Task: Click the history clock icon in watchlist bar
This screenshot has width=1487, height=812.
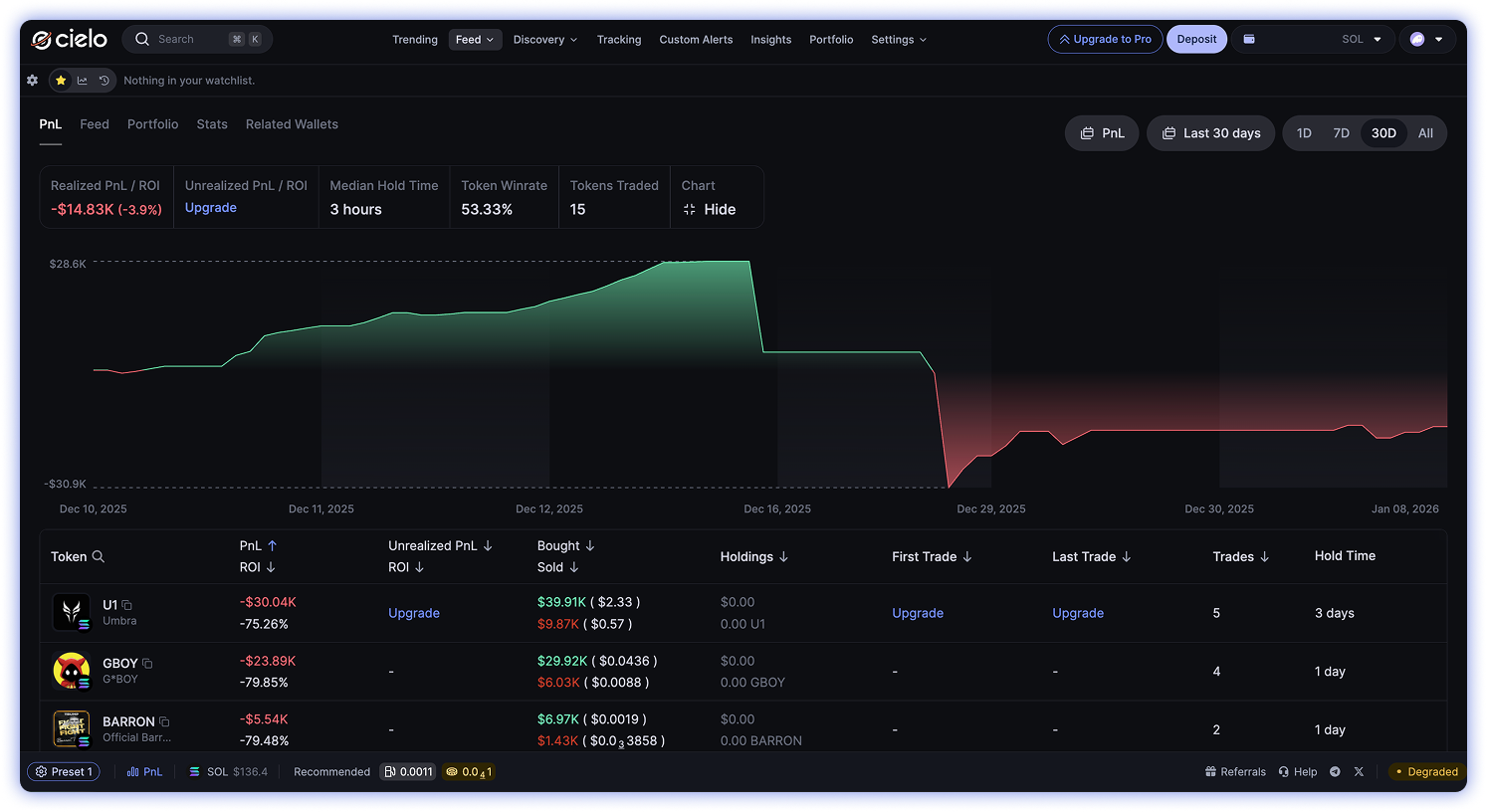Action: (104, 81)
